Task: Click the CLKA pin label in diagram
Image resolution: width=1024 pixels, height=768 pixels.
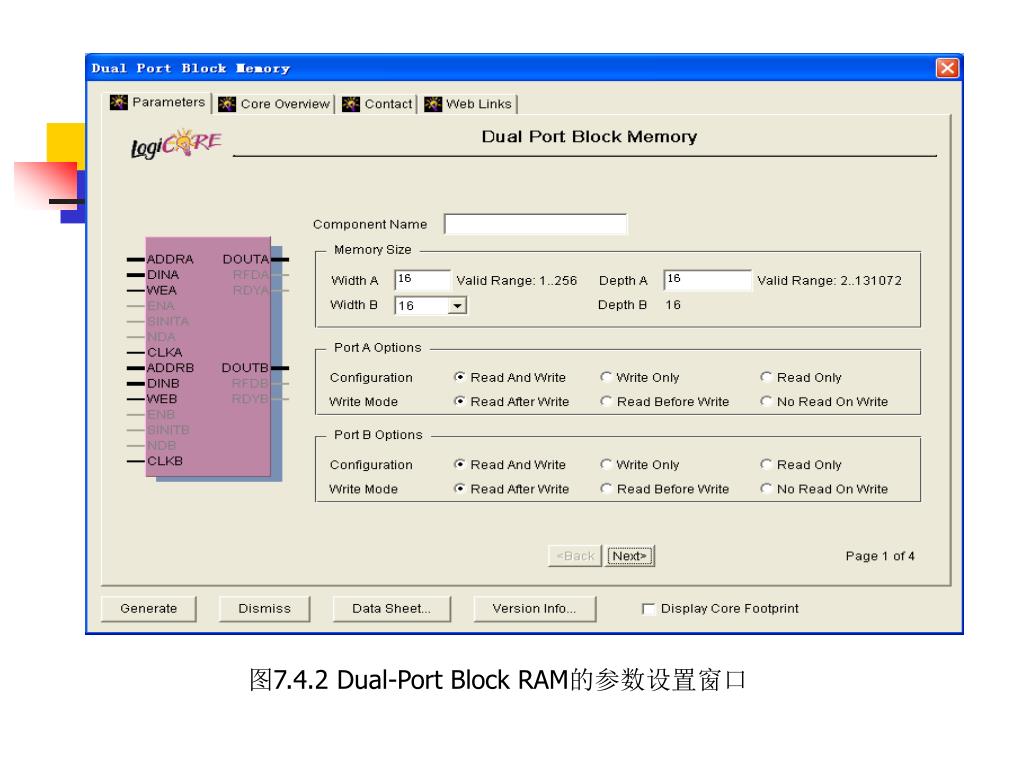Action: (165, 353)
